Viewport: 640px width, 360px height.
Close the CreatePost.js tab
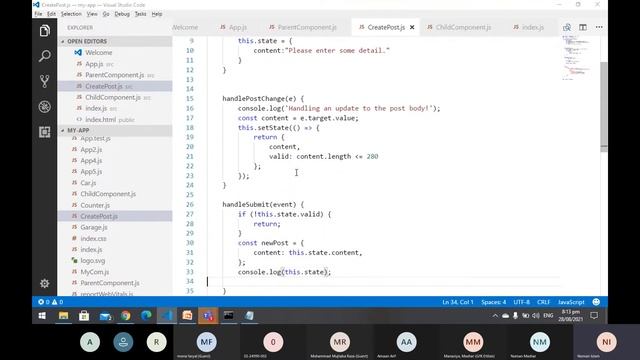(x=412, y=27)
